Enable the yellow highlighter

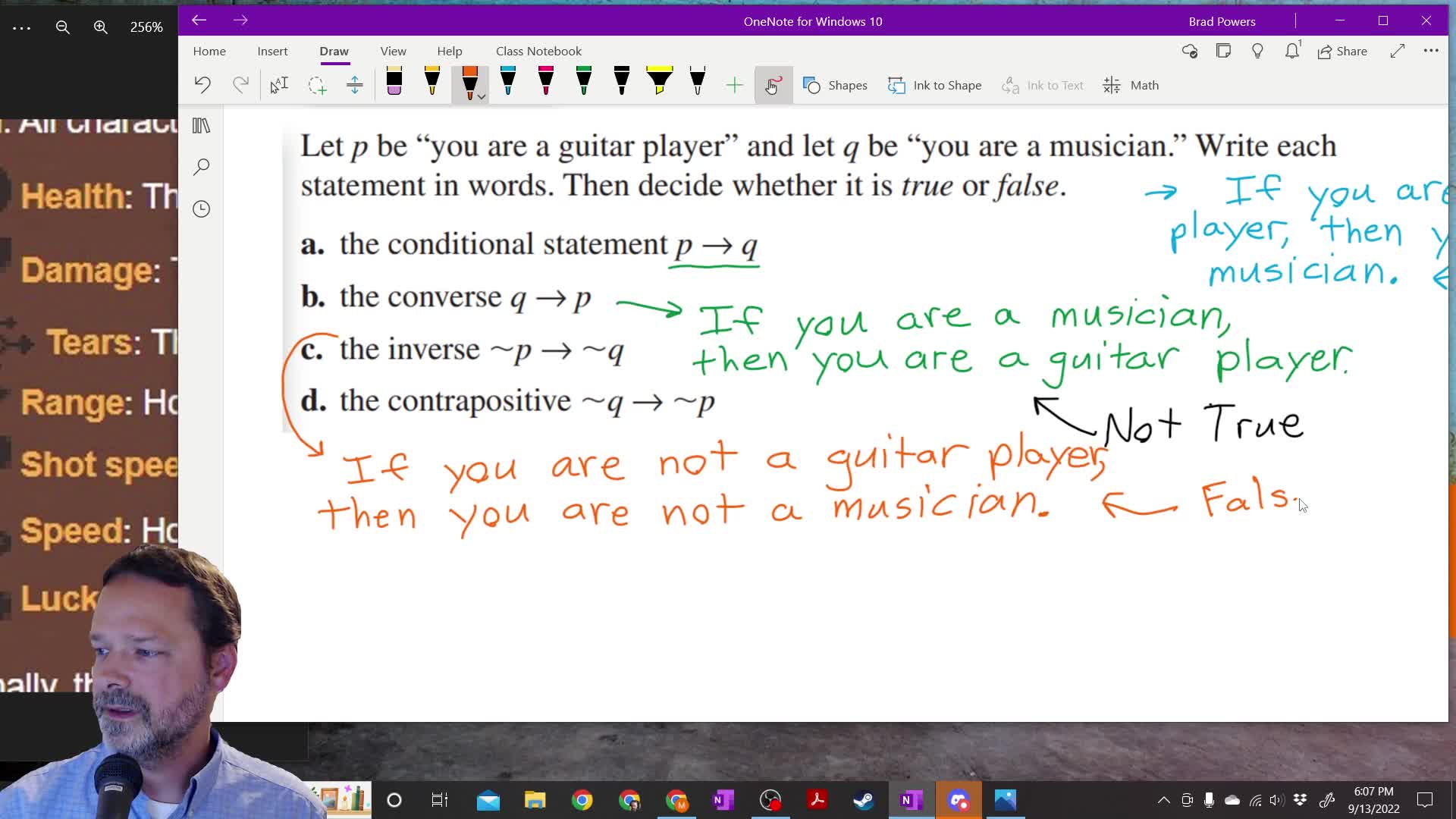tap(659, 84)
